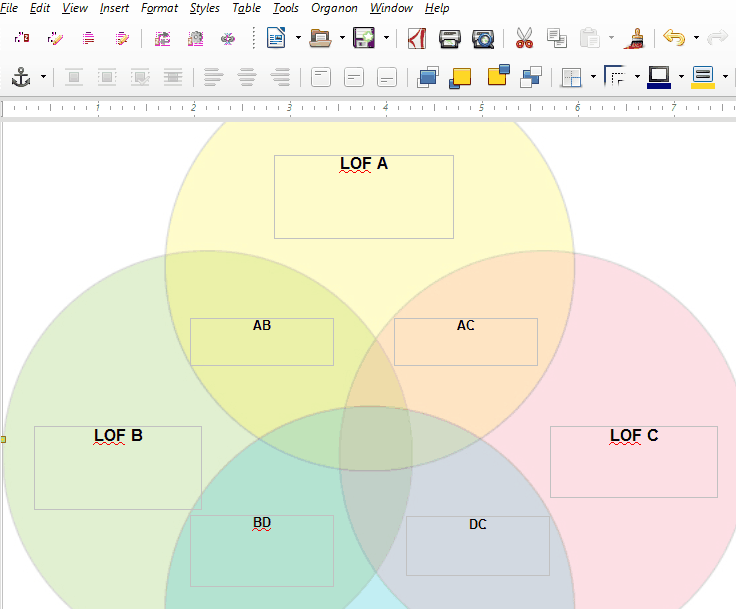Toggle Align Top vertical alignment
The image size is (736, 609).
pyautogui.click(x=321, y=77)
